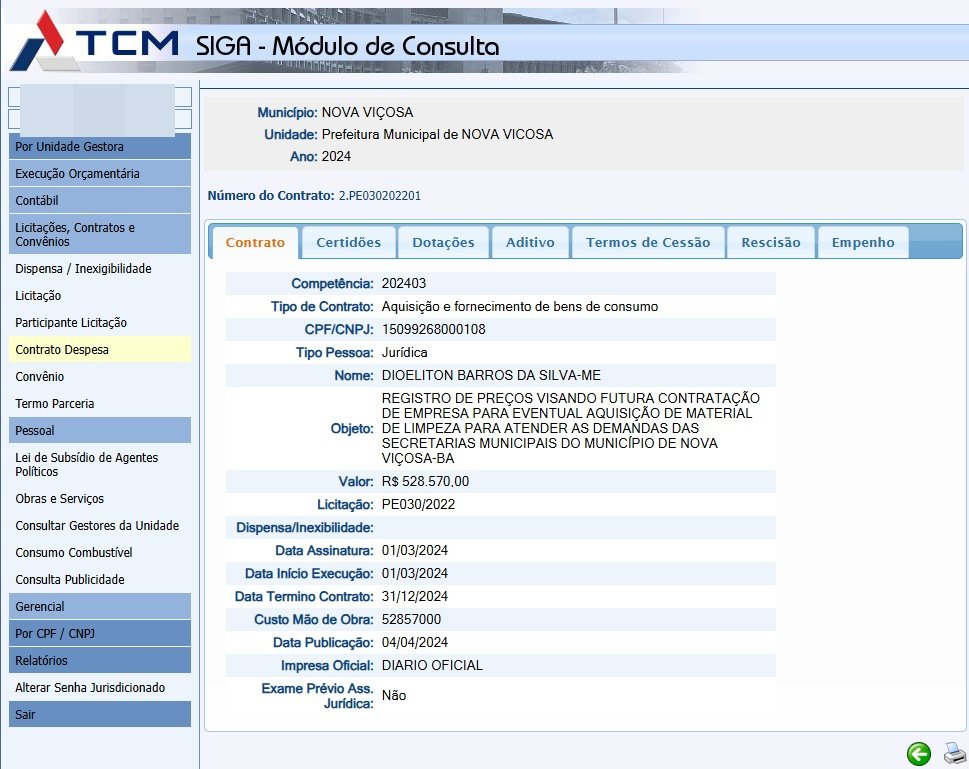
Task: Click the green back arrow icon
Action: click(918, 754)
